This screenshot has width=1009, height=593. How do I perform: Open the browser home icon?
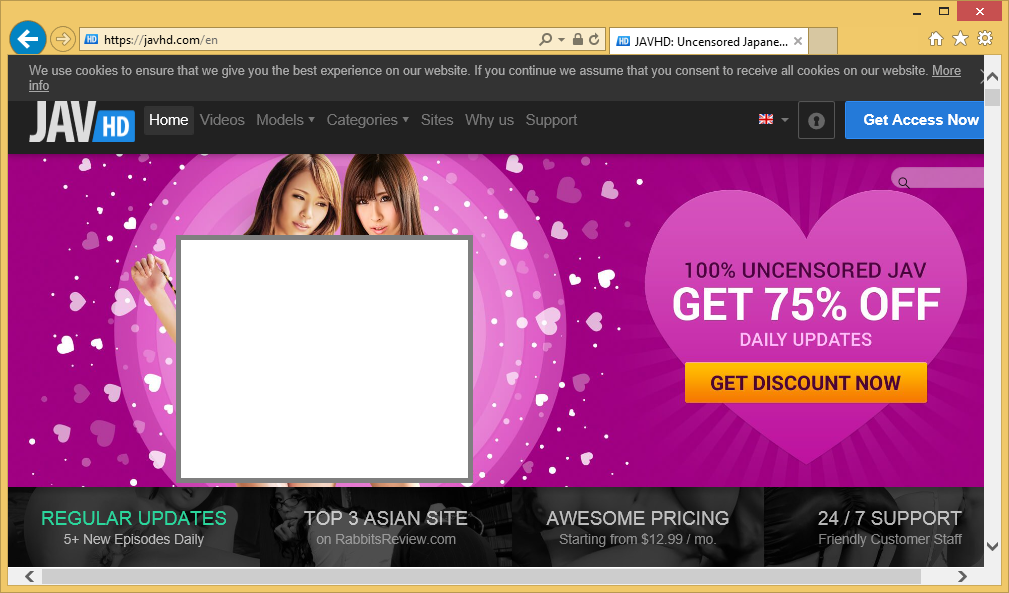[936, 39]
